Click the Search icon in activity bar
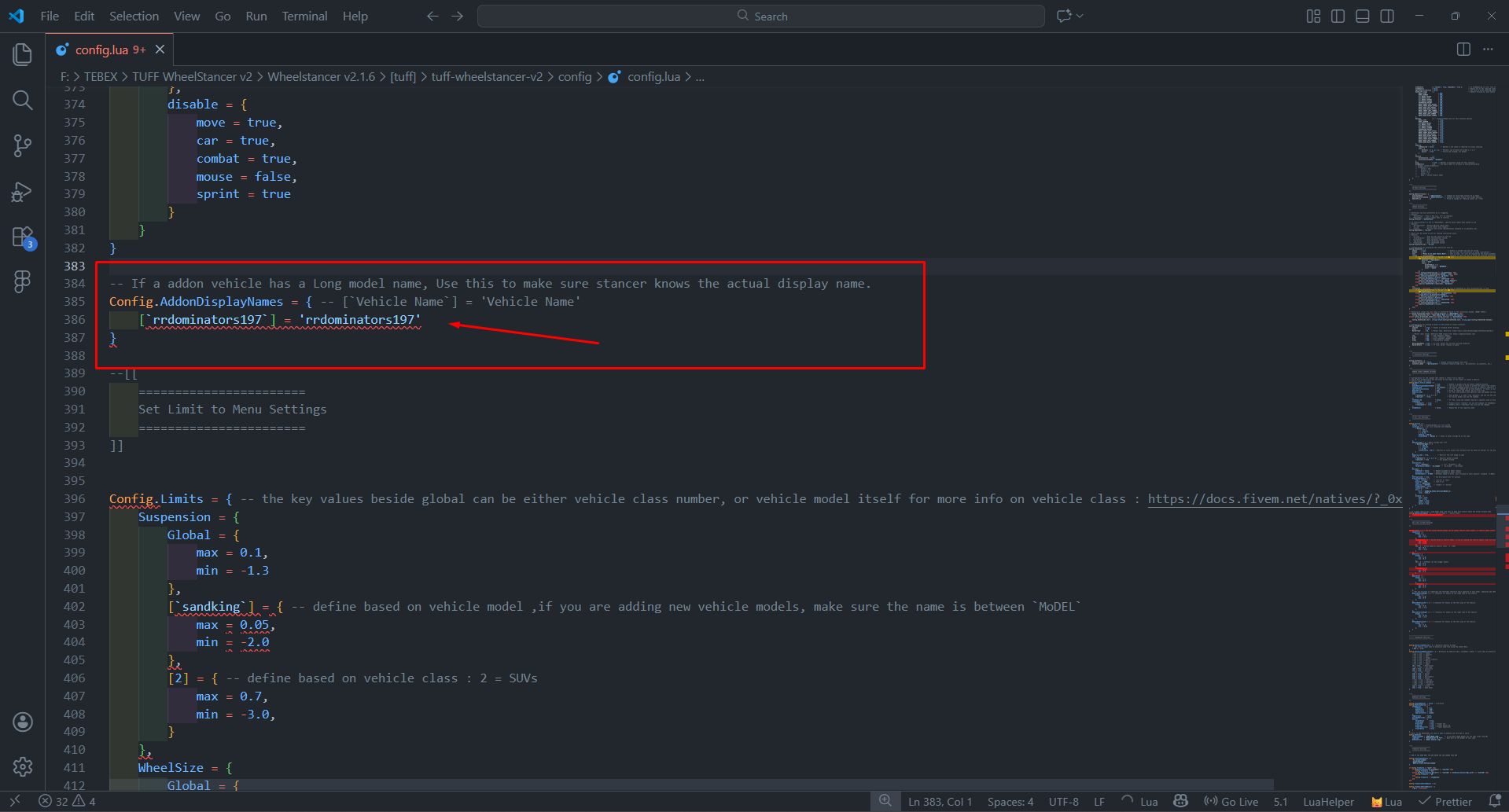This screenshot has height=812, width=1509. pos(23,100)
